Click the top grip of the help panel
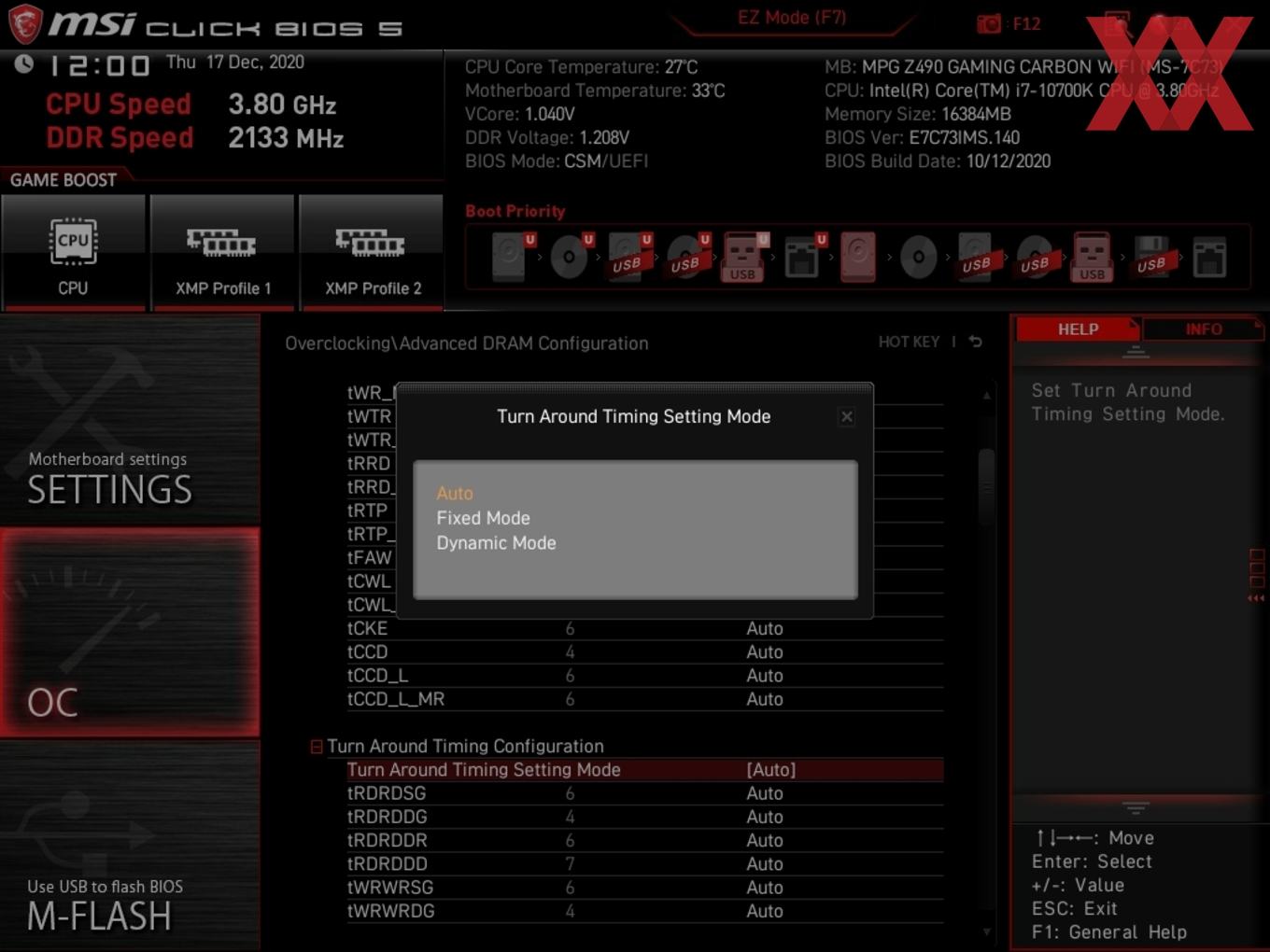The image size is (1270, 952). pyautogui.click(x=1136, y=352)
